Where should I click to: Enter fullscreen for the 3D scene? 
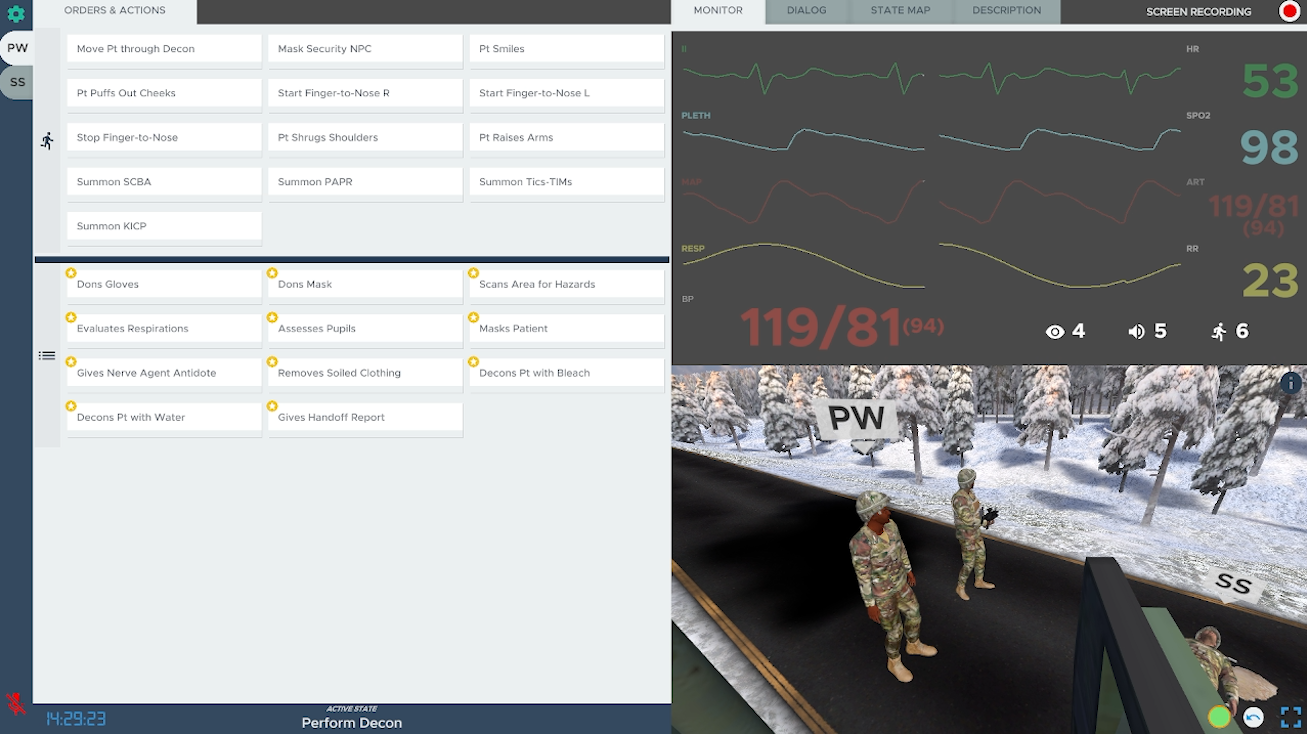click(1291, 717)
